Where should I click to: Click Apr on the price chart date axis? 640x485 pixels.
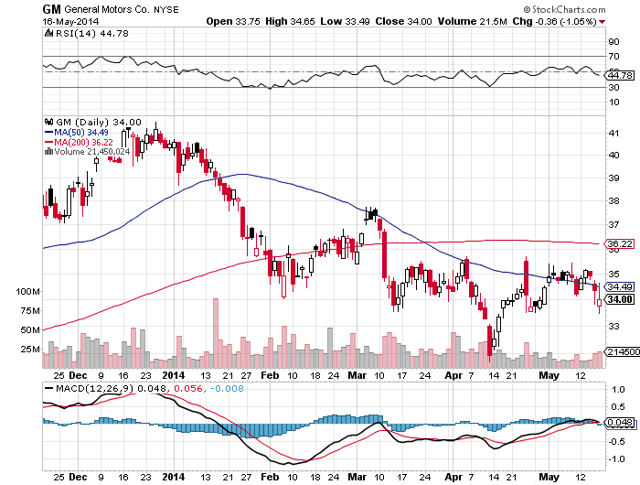(453, 376)
